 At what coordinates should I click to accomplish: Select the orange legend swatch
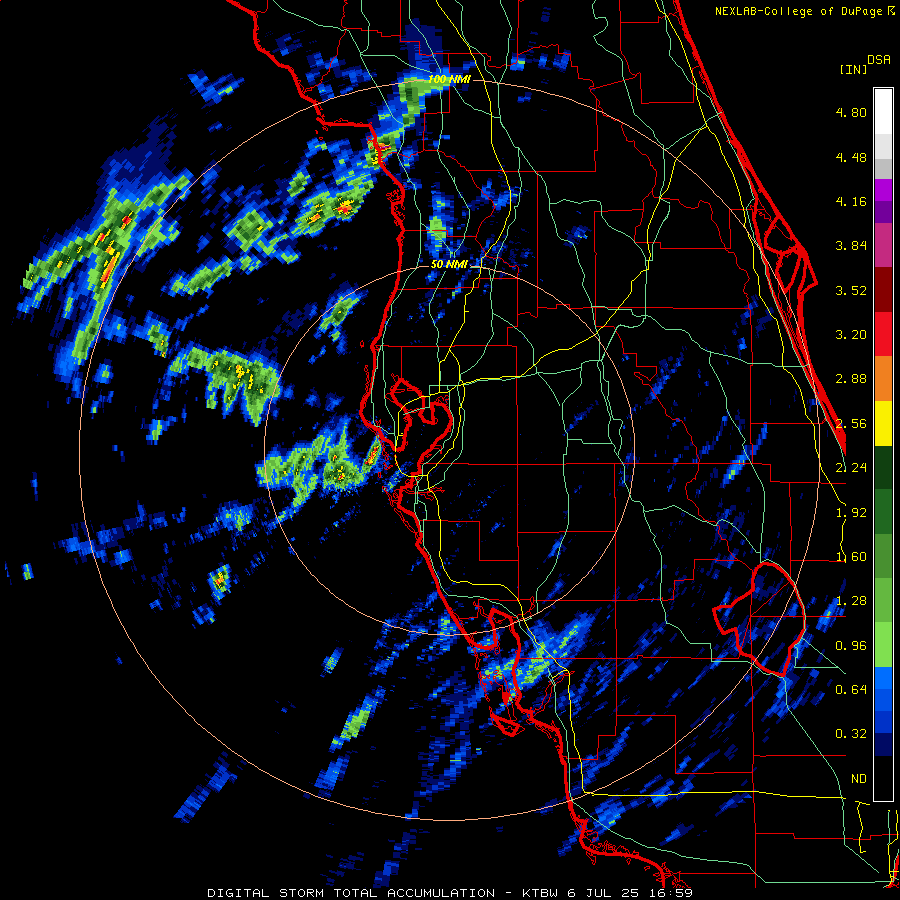[x=883, y=379]
